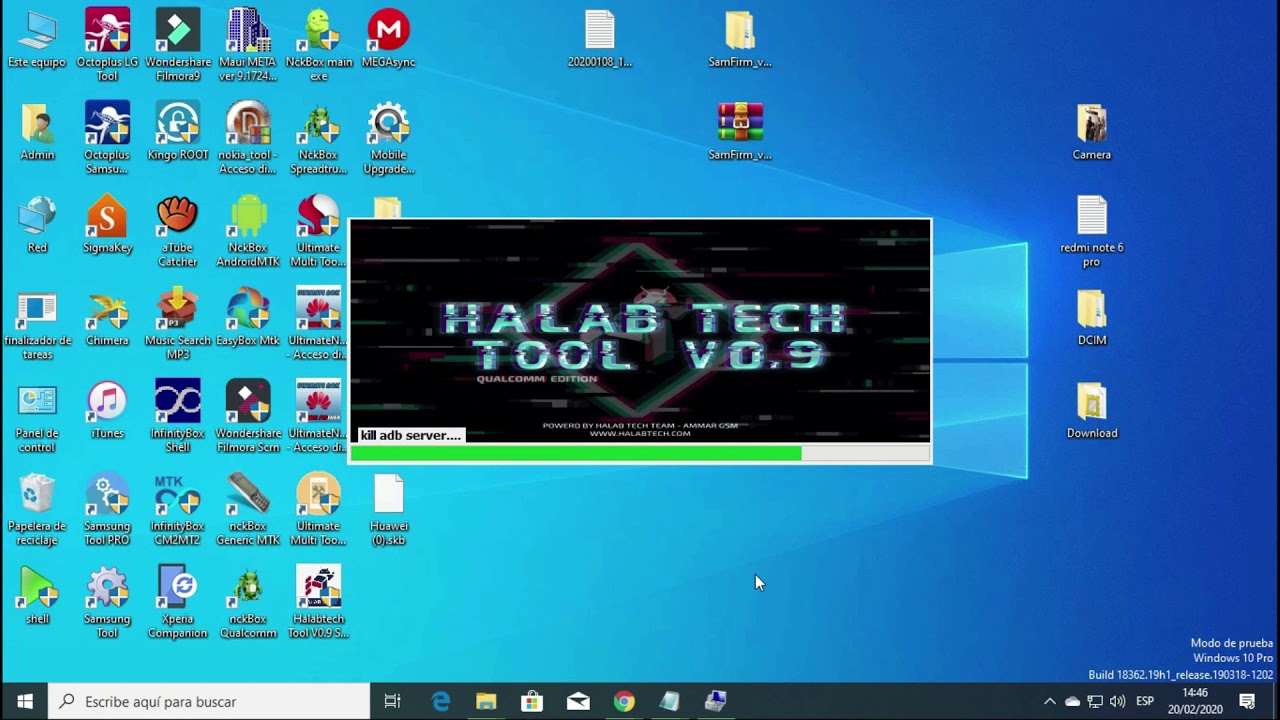Viewport: 1280px width, 720px height.
Task: Open File Explorer from taskbar
Action: tap(486, 701)
